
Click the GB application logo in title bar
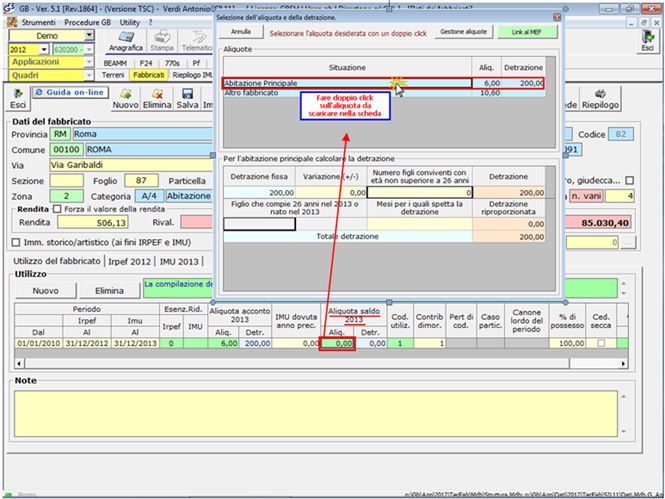(8, 8)
